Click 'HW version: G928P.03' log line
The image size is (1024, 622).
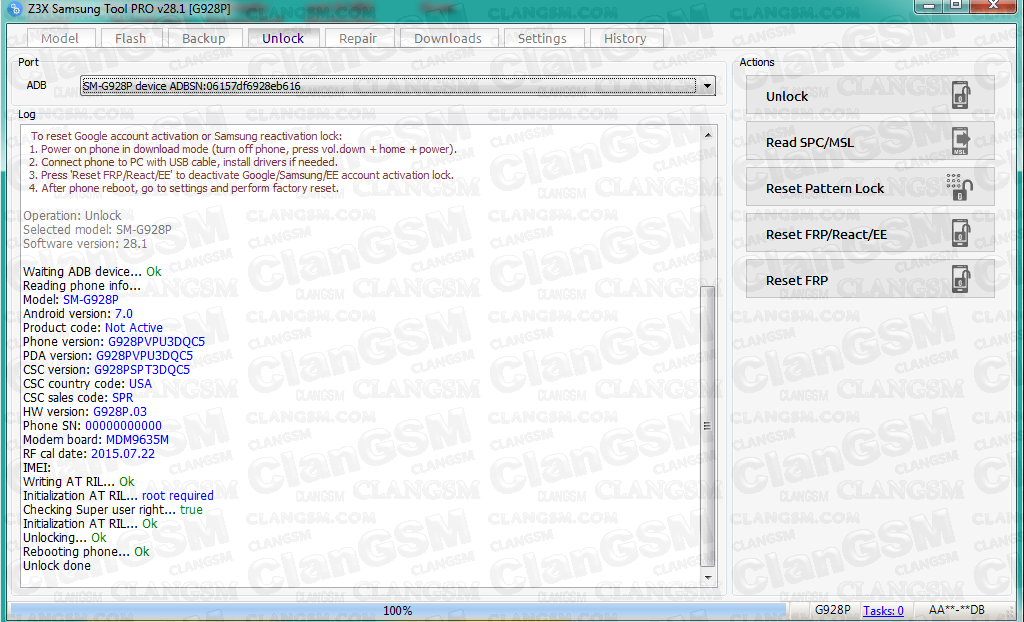point(85,412)
